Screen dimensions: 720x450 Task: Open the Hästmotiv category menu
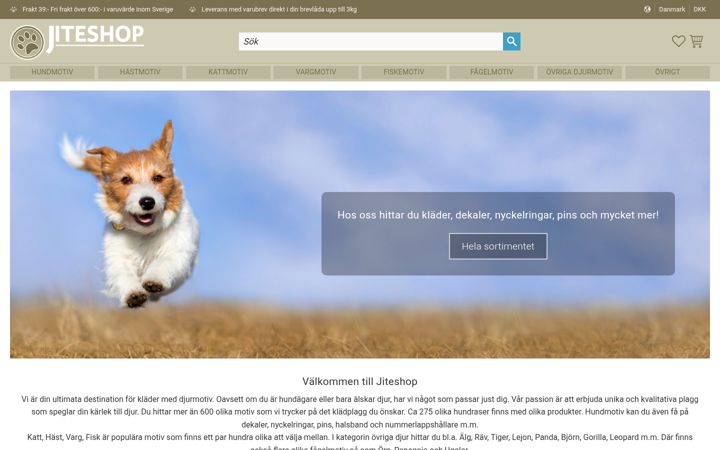[x=140, y=72]
